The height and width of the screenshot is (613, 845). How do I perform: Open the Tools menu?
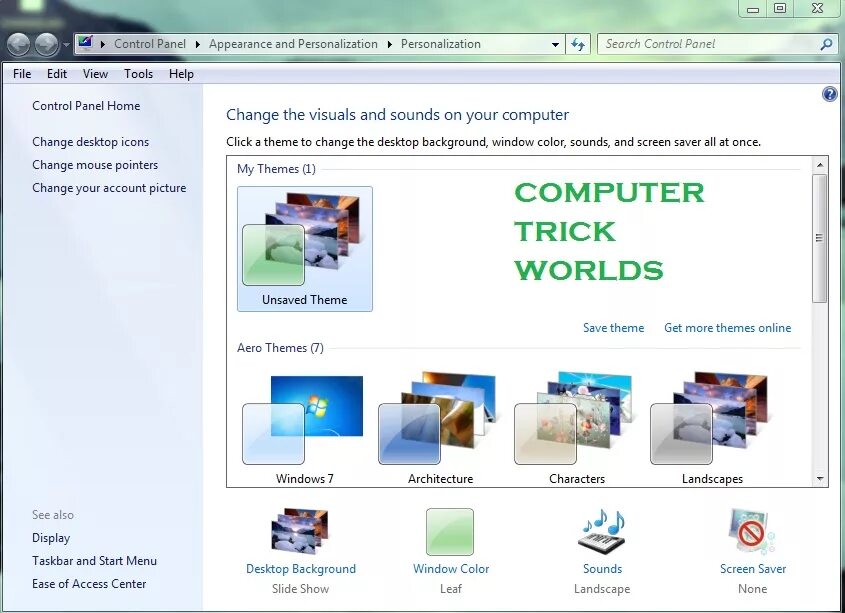pos(138,74)
